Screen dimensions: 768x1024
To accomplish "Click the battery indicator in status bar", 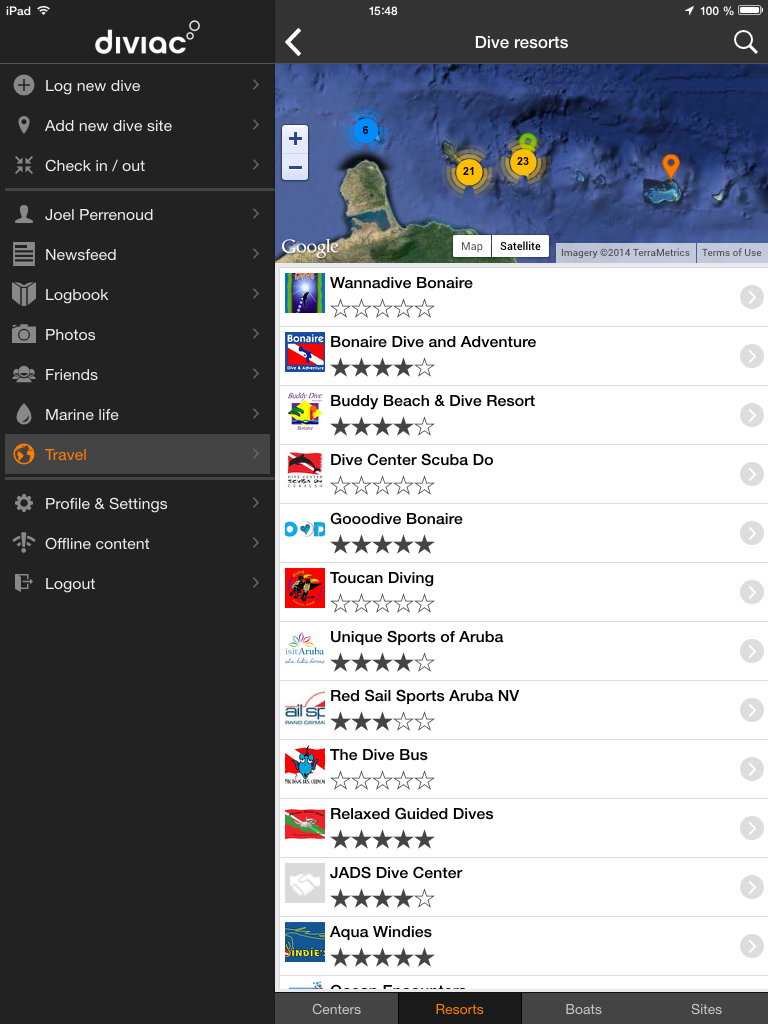I will tap(750, 10).
